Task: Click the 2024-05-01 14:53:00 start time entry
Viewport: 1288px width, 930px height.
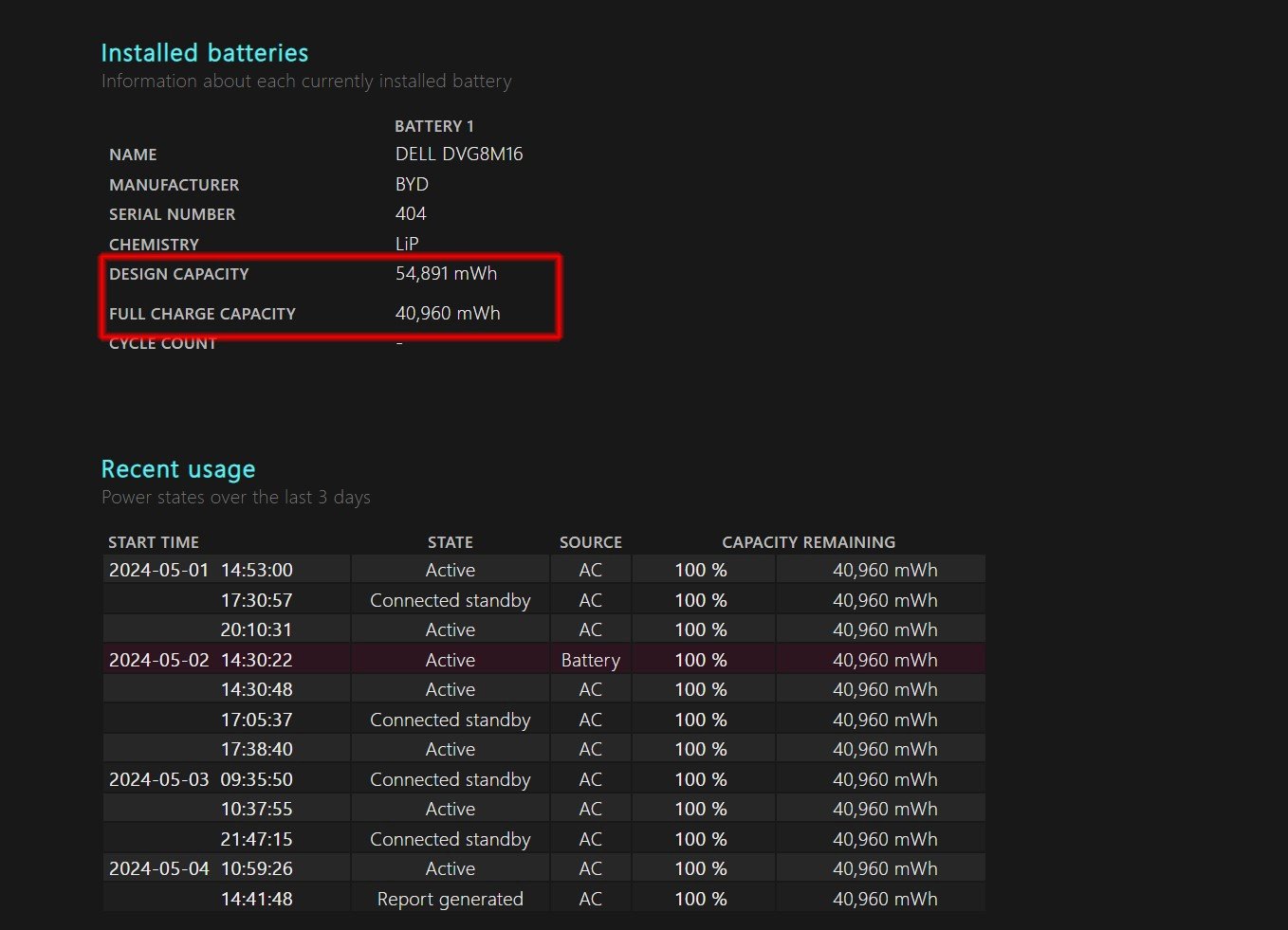Action: 201,570
